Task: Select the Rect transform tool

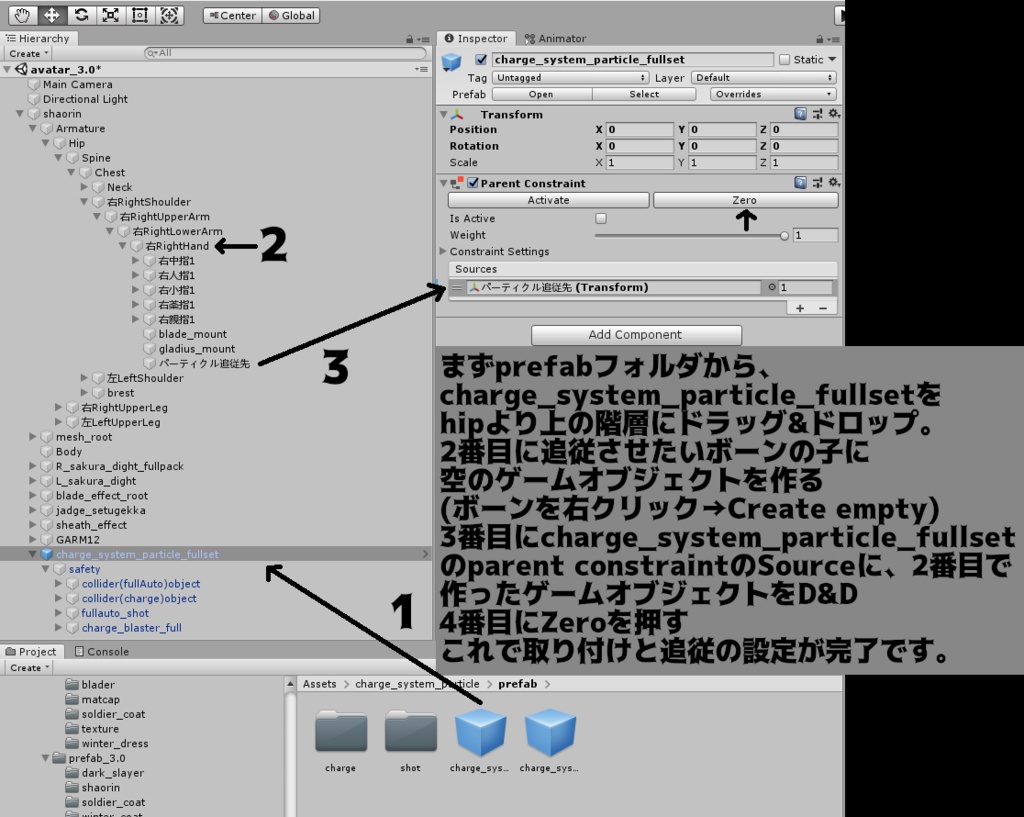Action: [x=140, y=15]
